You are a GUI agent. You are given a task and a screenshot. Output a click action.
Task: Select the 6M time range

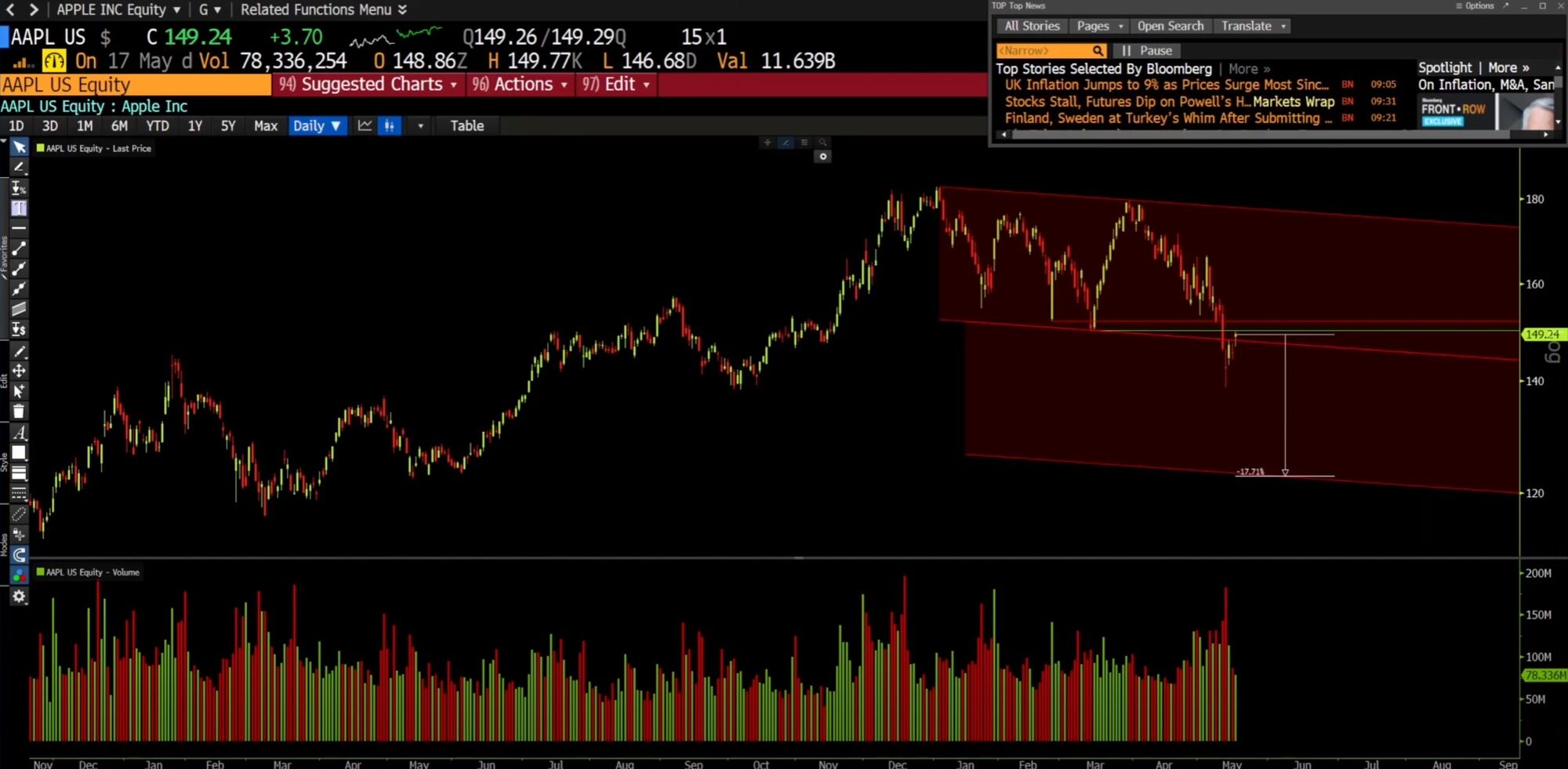pos(119,125)
